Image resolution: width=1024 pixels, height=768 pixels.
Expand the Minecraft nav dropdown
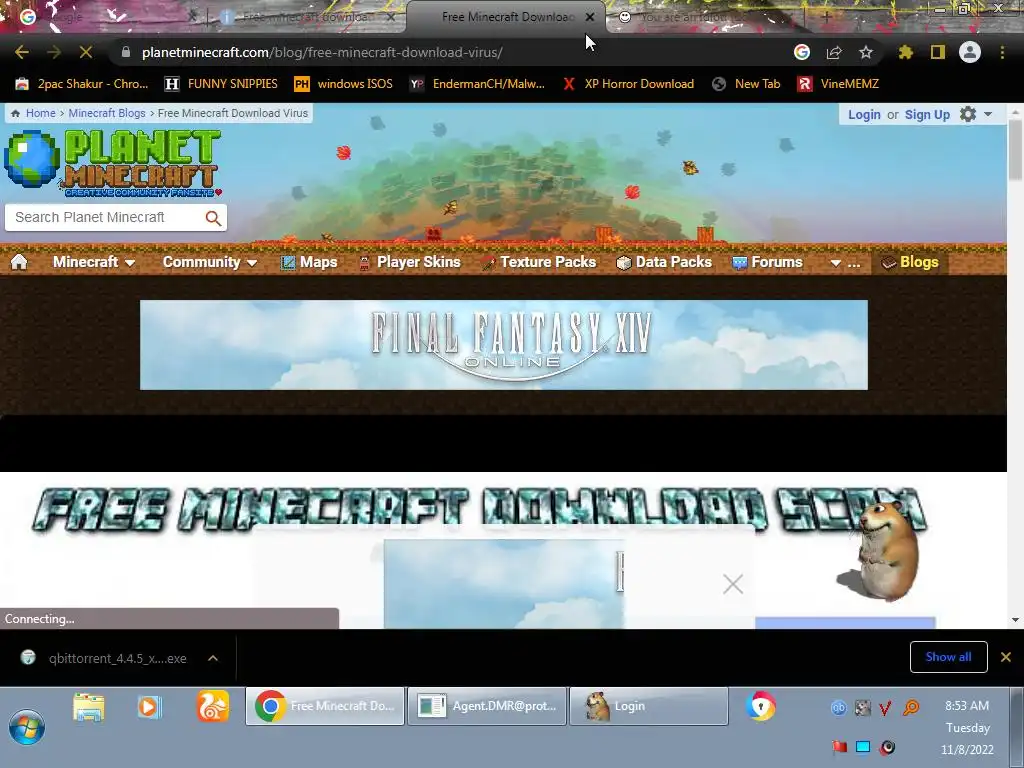(94, 262)
